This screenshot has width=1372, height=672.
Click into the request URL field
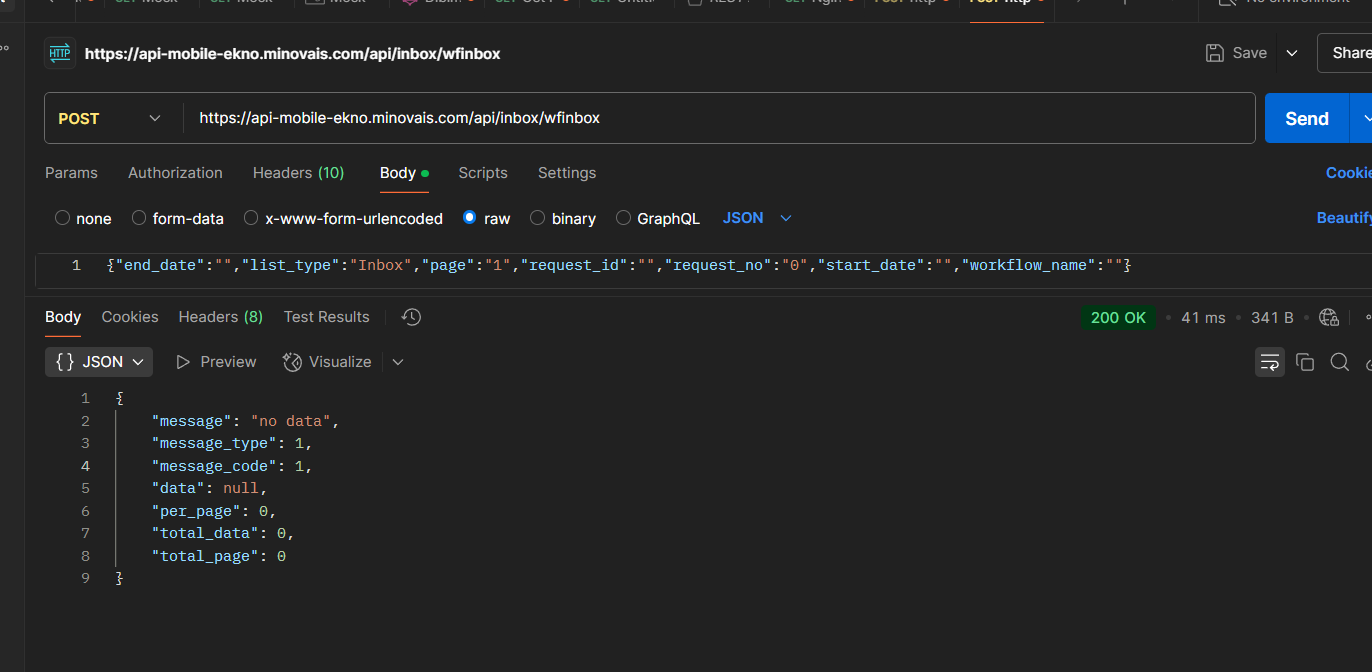pos(719,118)
